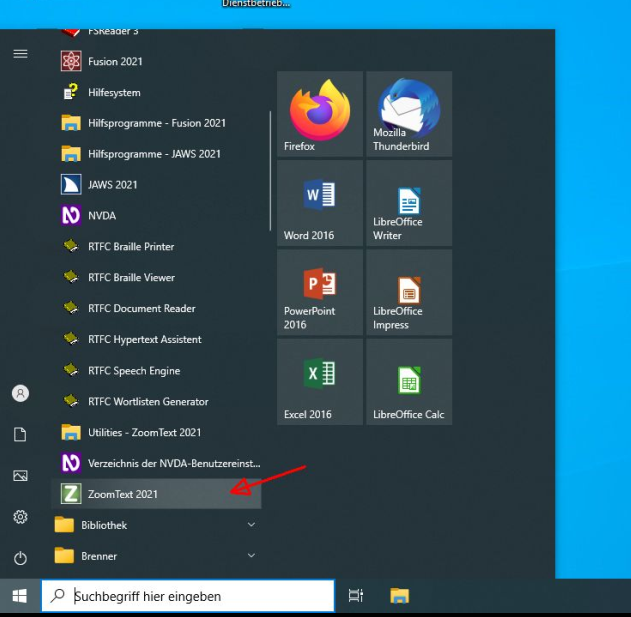
Task: Launch the Excel 2016 tile
Action: click(320, 382)
